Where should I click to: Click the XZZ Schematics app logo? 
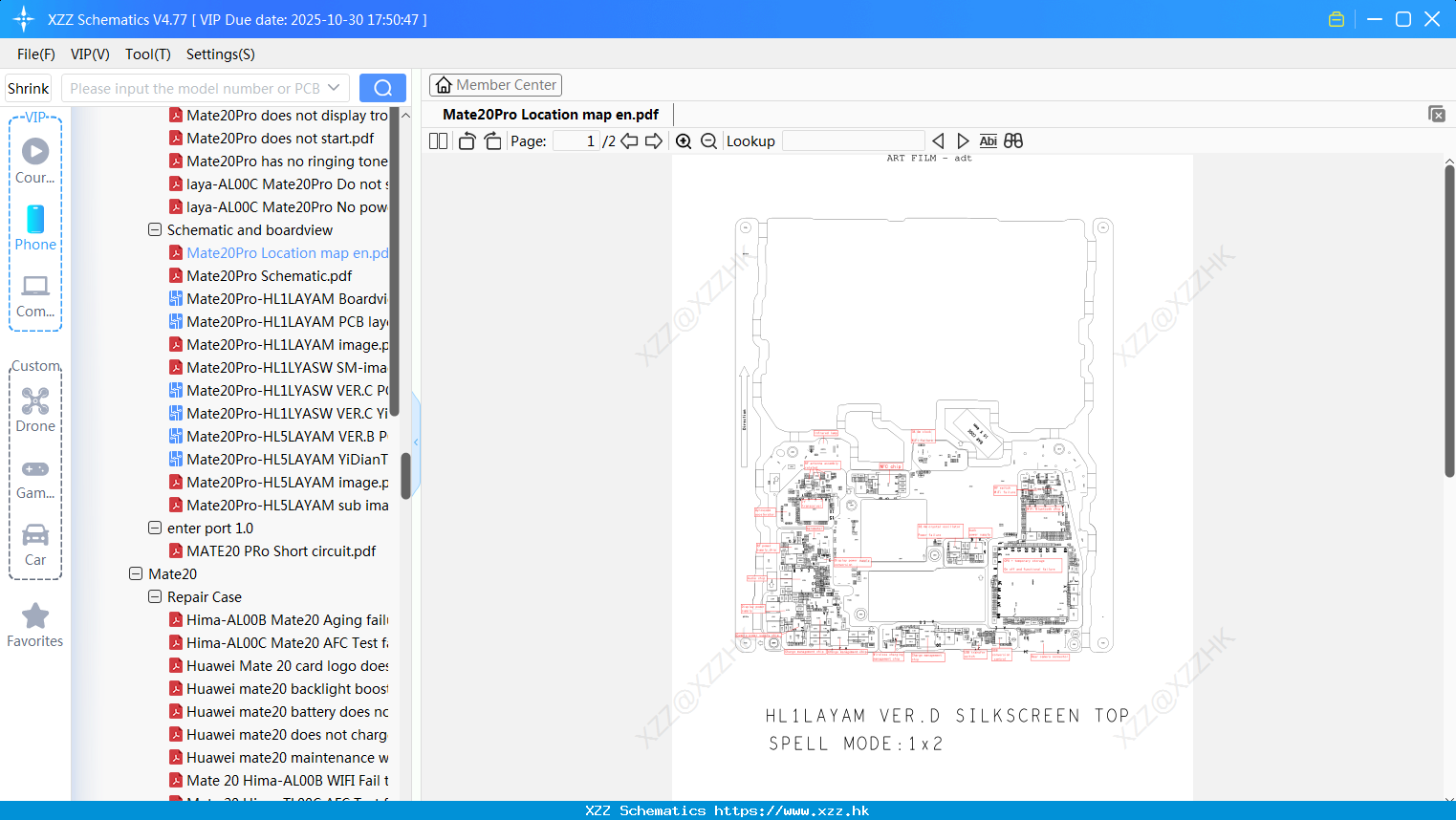click(x=23, y=19)
